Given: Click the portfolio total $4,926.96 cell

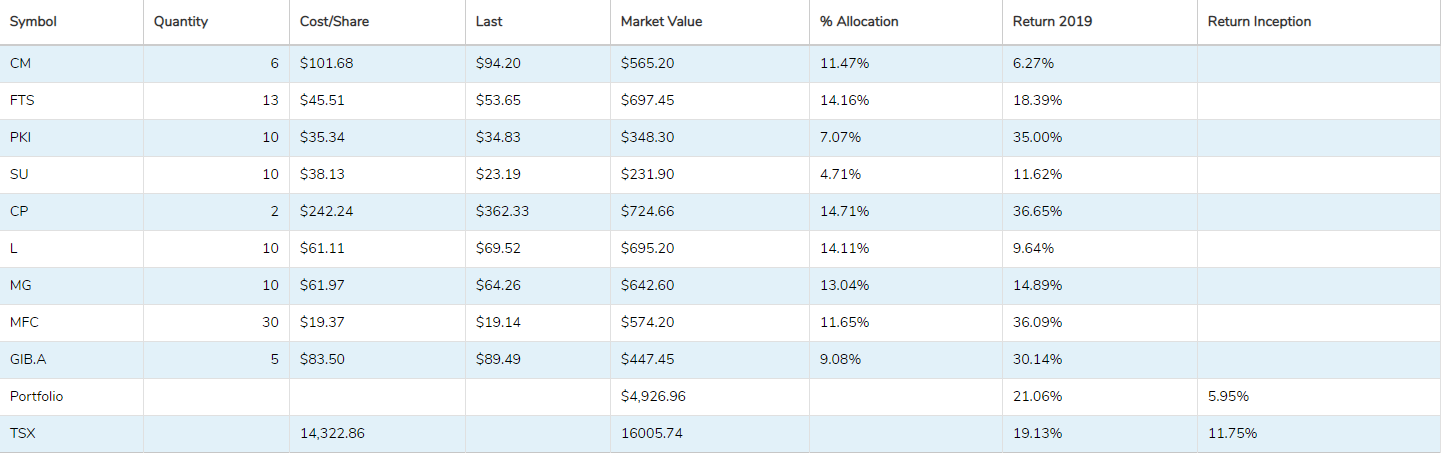Looking at the screenshot, I should (653, 396).
